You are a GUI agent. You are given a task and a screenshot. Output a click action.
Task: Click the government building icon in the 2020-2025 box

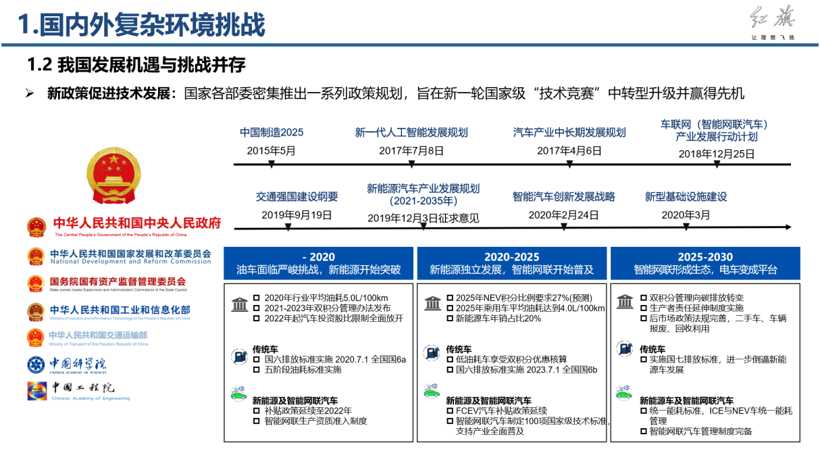432,303
